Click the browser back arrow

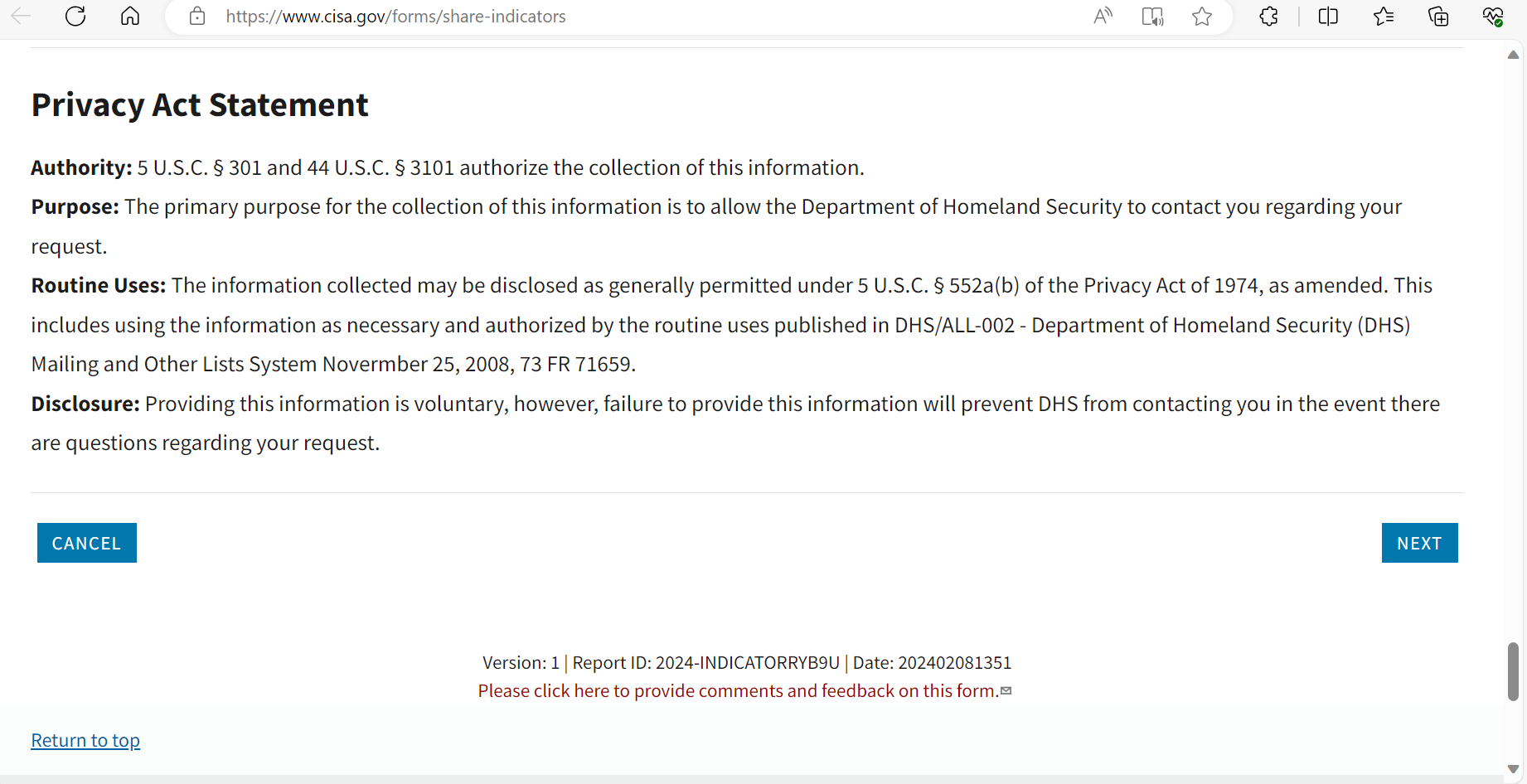[x=21, y=16]
